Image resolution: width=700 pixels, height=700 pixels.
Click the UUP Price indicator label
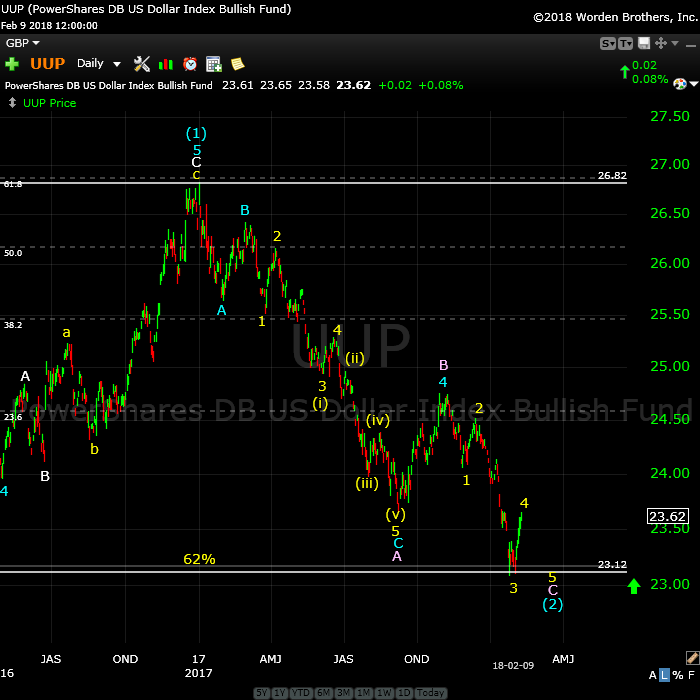(x=50, y=103)
